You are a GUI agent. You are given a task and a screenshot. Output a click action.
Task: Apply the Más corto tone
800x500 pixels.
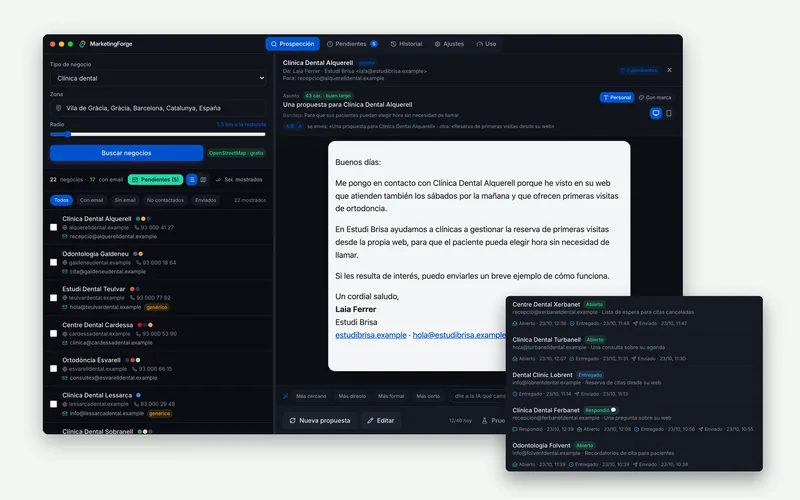coord(428,396)
